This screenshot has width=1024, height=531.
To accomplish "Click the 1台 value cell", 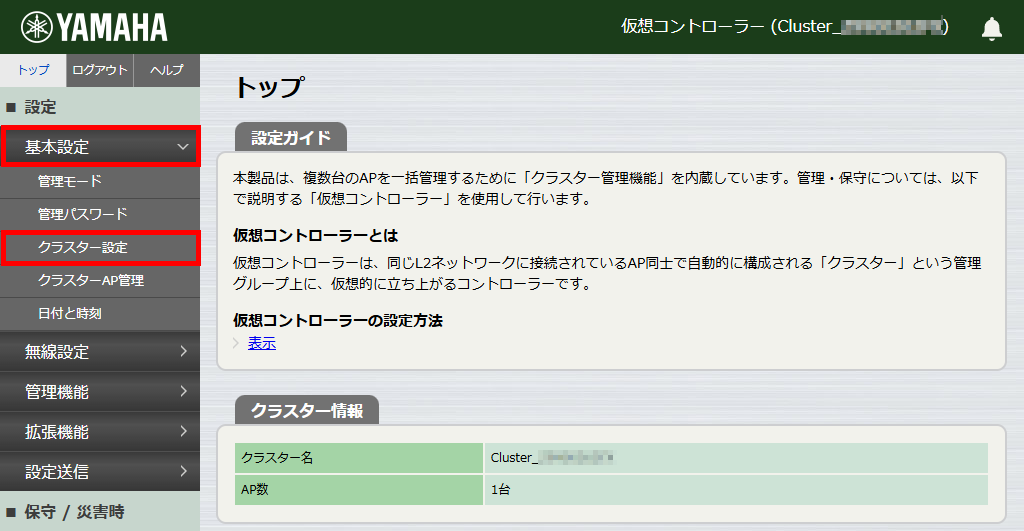I will (x=736, y=489).
